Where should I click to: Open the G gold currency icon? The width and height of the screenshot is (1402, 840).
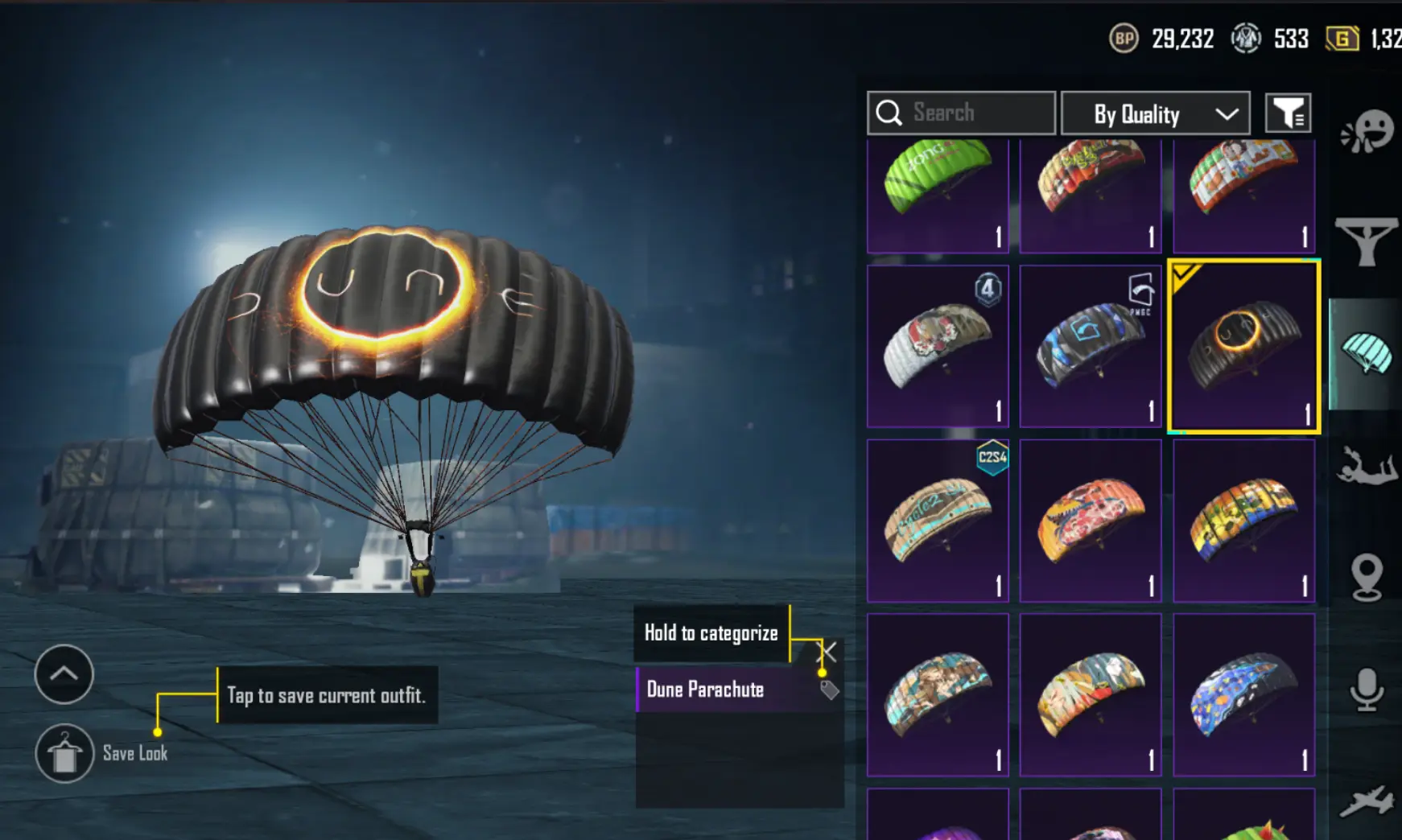(1342, 39)
